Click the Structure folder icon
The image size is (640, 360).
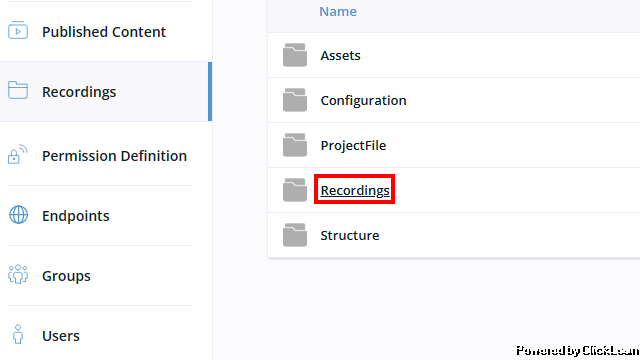tap(295, 235)
